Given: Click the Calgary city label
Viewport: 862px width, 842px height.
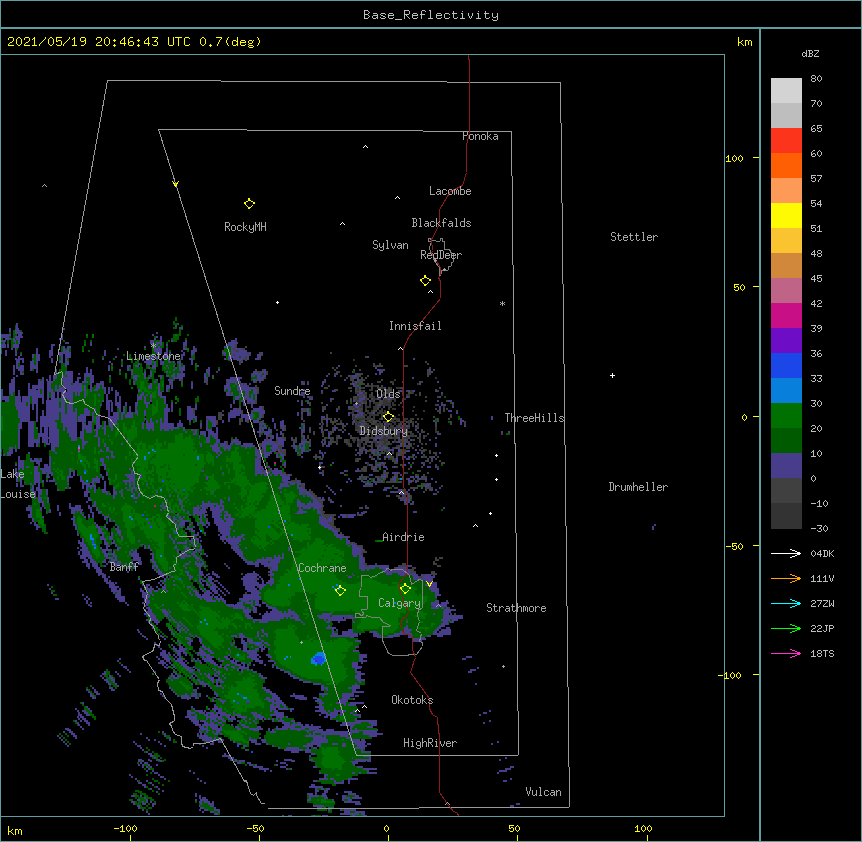Looking at the screenshot, I should [400, 603].
